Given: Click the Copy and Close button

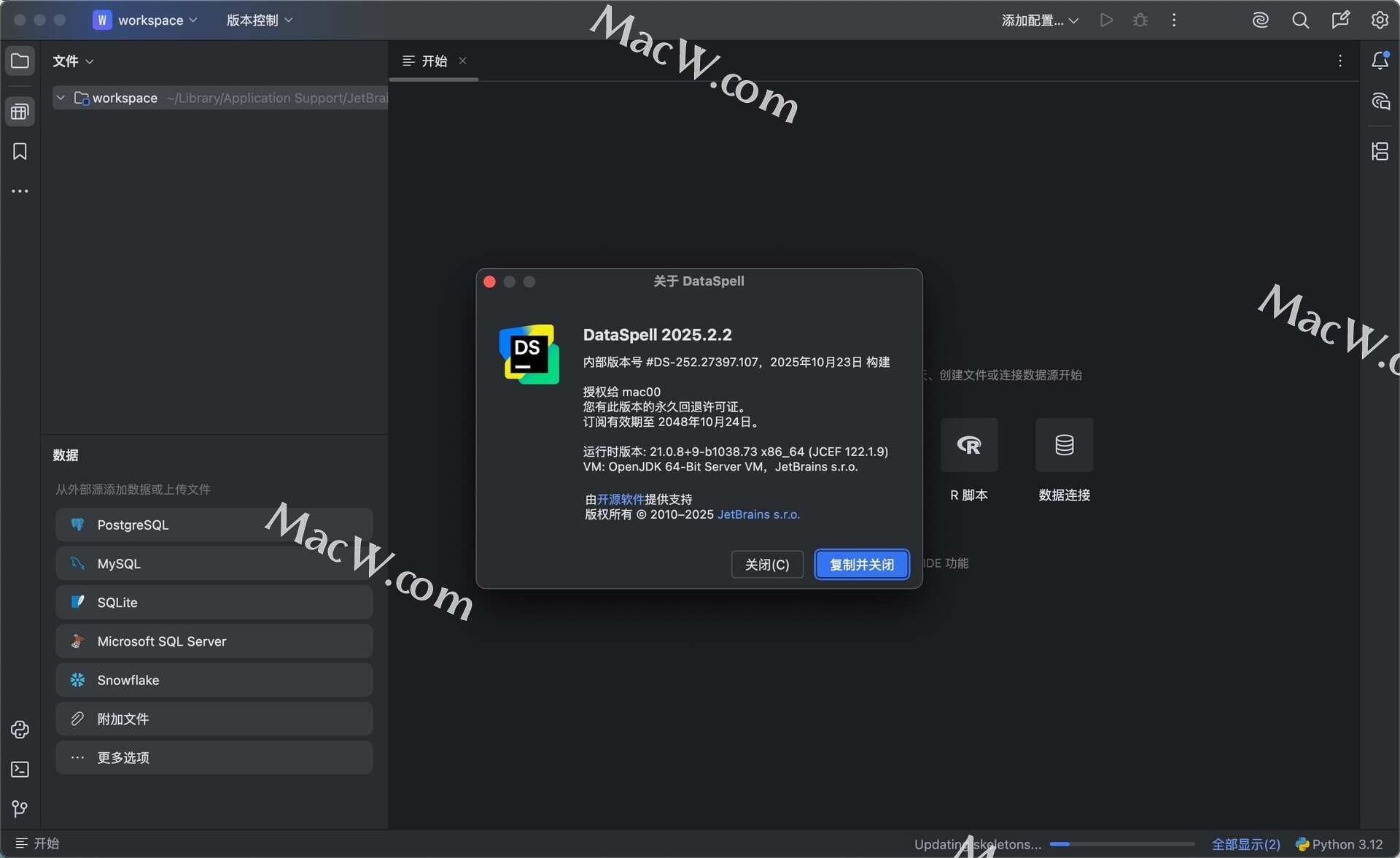Looking at the screenshot, I should point(861,565).
